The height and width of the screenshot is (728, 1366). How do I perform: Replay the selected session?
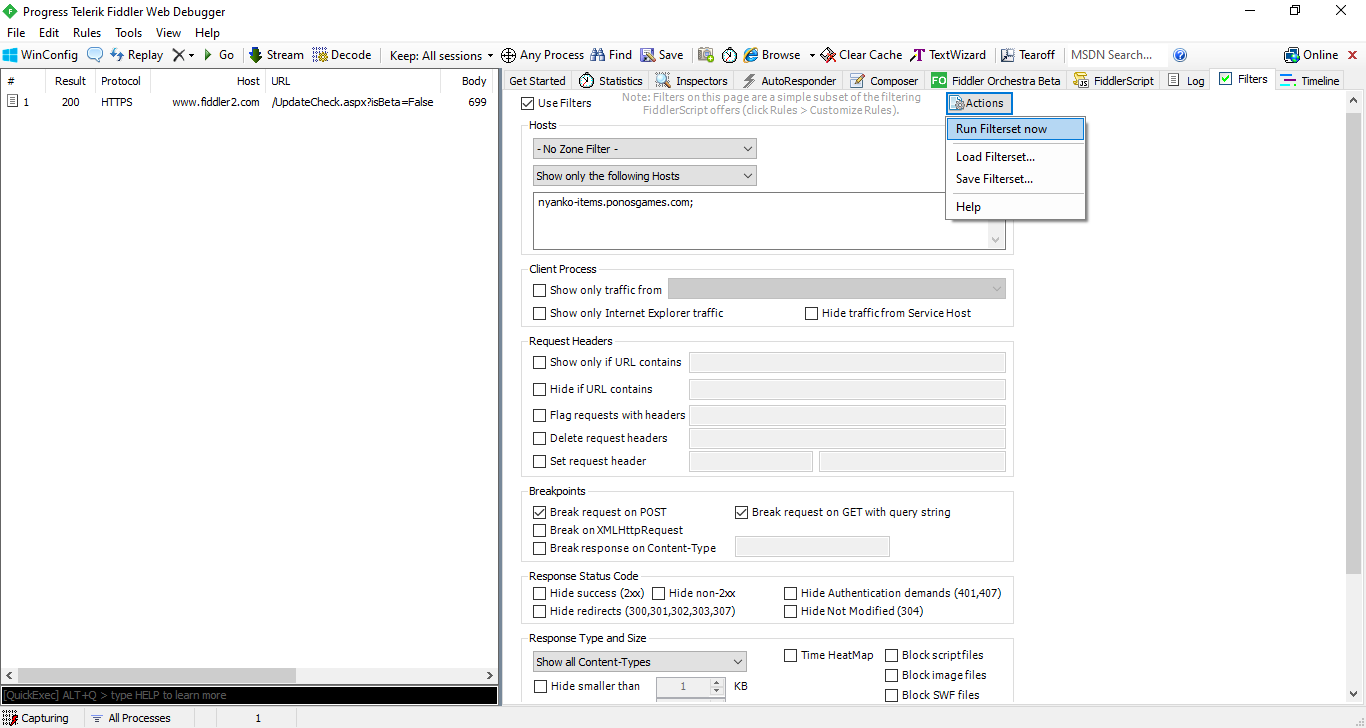pyautogui.click(x=137, y=55)
